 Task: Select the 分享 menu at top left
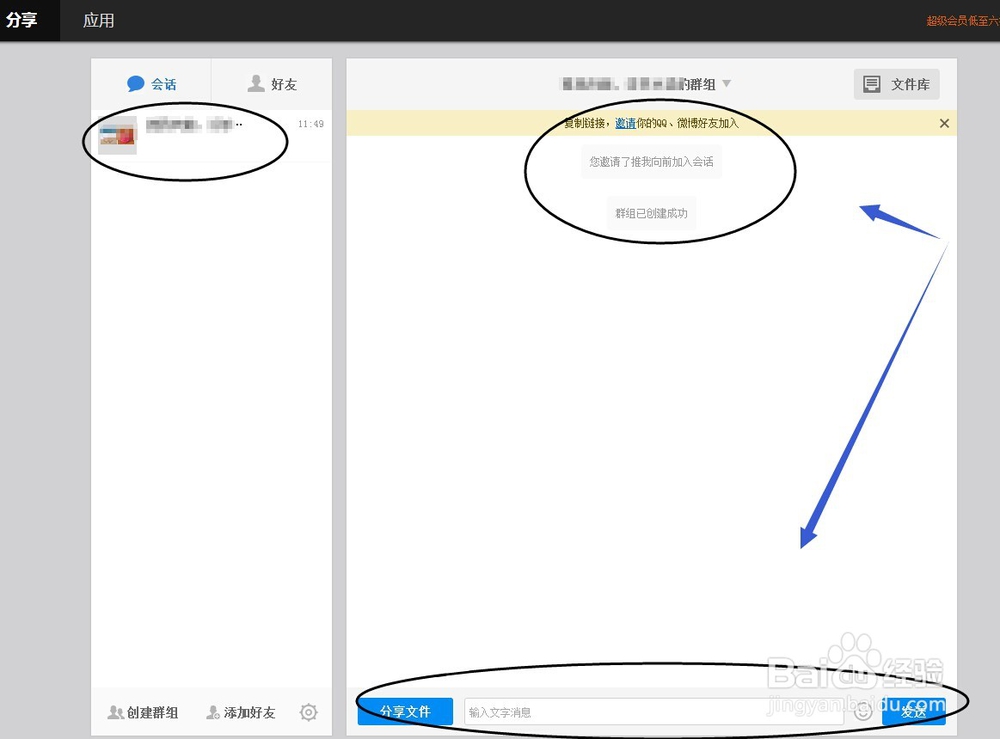(x=22, y=20)
